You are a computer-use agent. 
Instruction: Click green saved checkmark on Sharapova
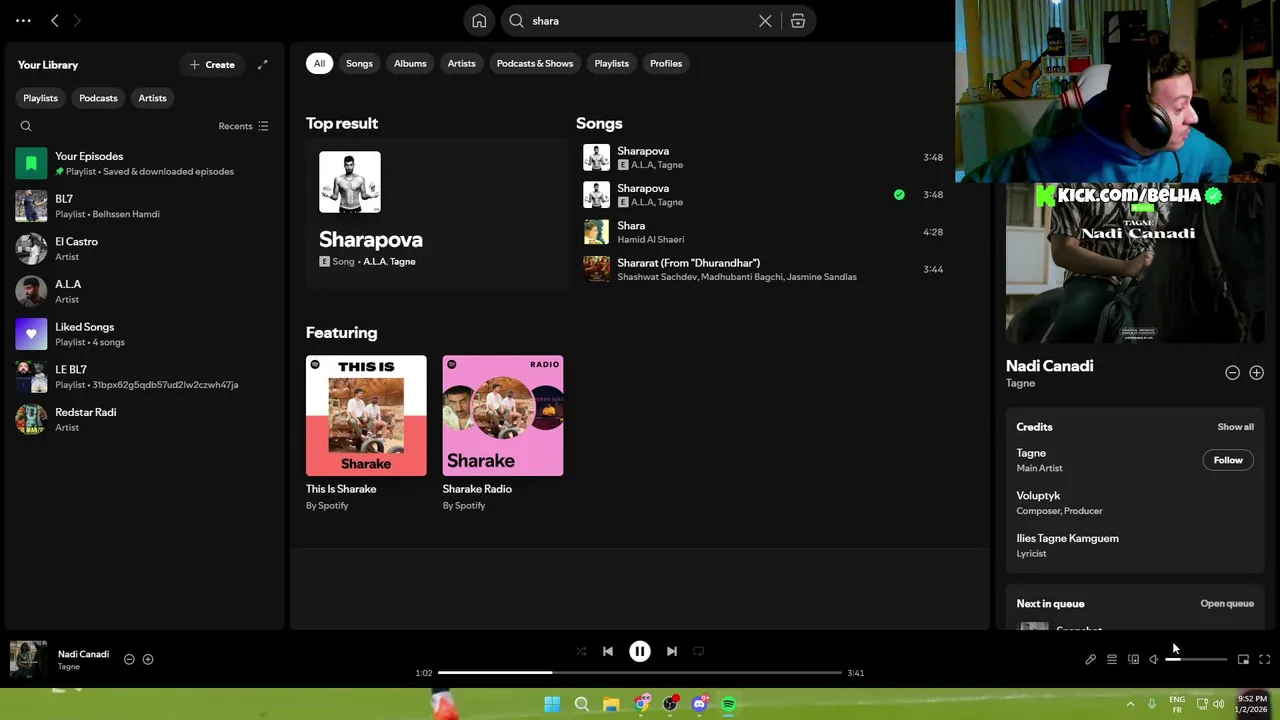(899, 195)
